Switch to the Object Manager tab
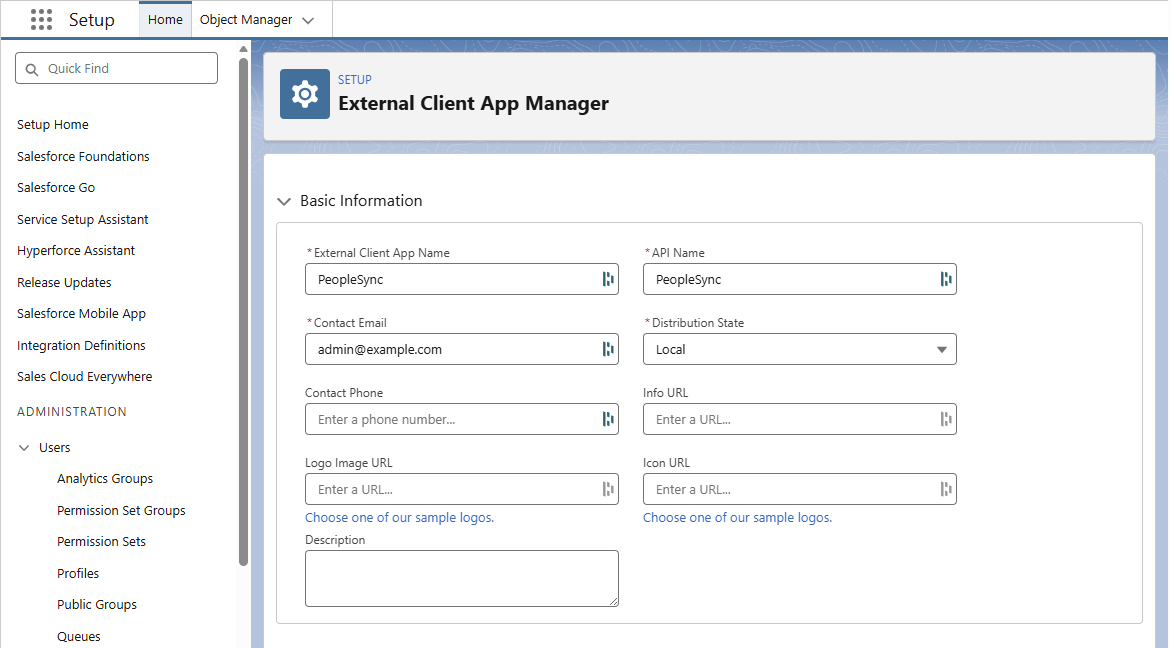 tap(246, 19)
